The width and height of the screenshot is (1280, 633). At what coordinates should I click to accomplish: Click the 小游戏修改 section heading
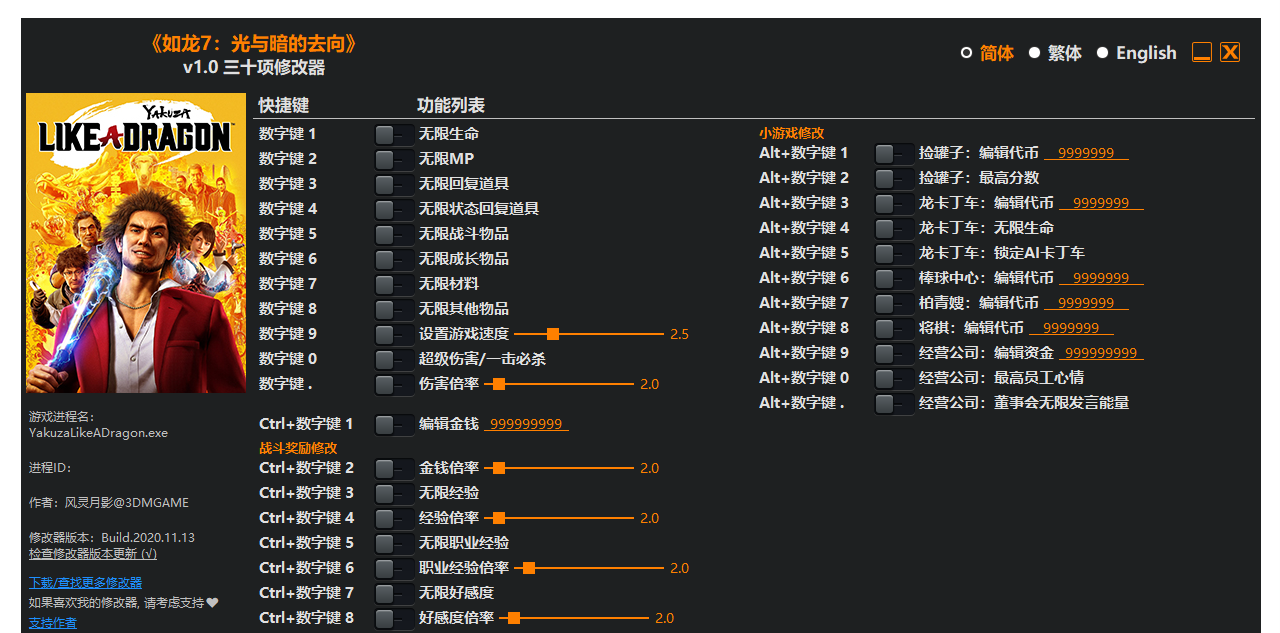pyautogui.click(x=792, y=133)
